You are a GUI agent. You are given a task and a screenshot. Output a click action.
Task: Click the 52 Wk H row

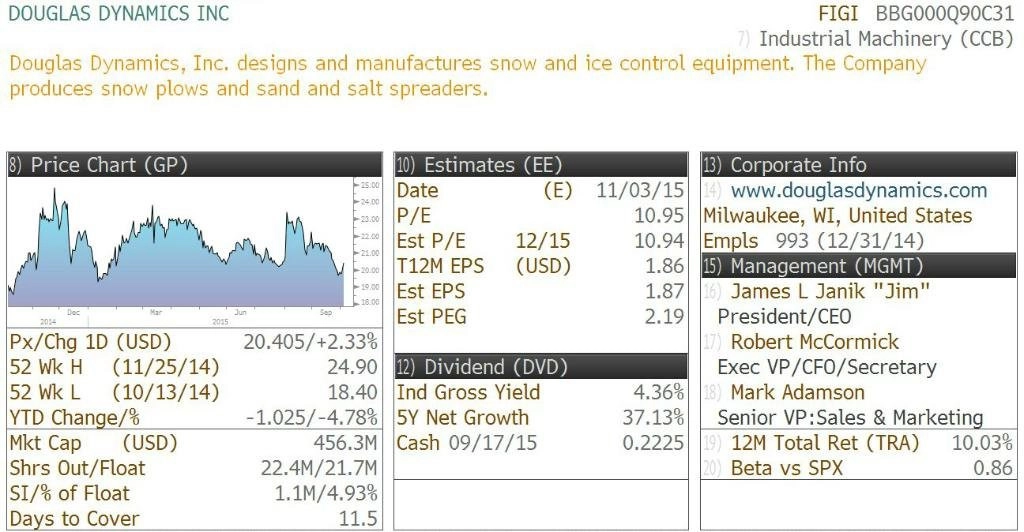coord(194,367)
